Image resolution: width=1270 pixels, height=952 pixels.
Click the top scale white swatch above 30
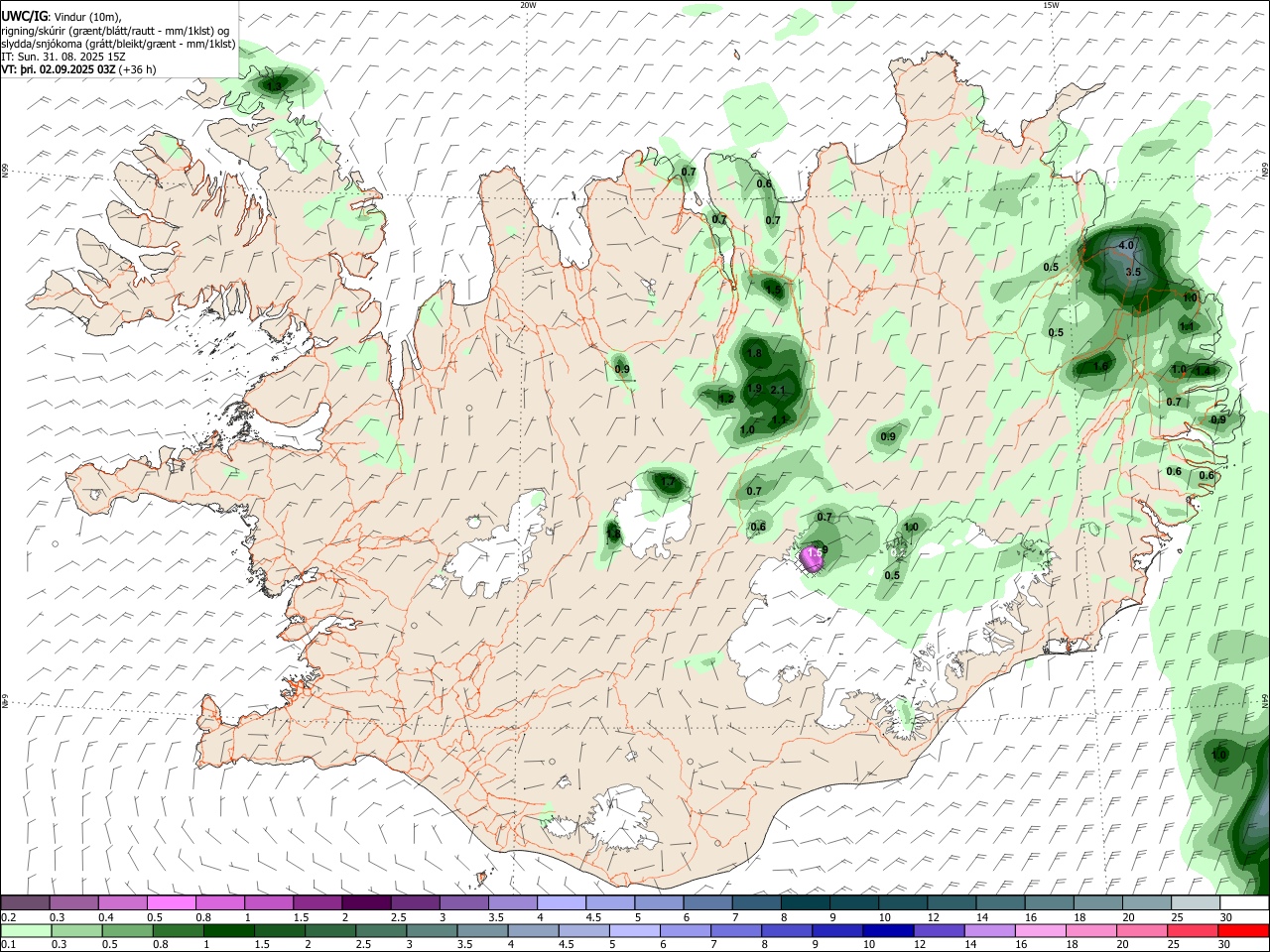pyautogui.click(x=1244, y=903)
